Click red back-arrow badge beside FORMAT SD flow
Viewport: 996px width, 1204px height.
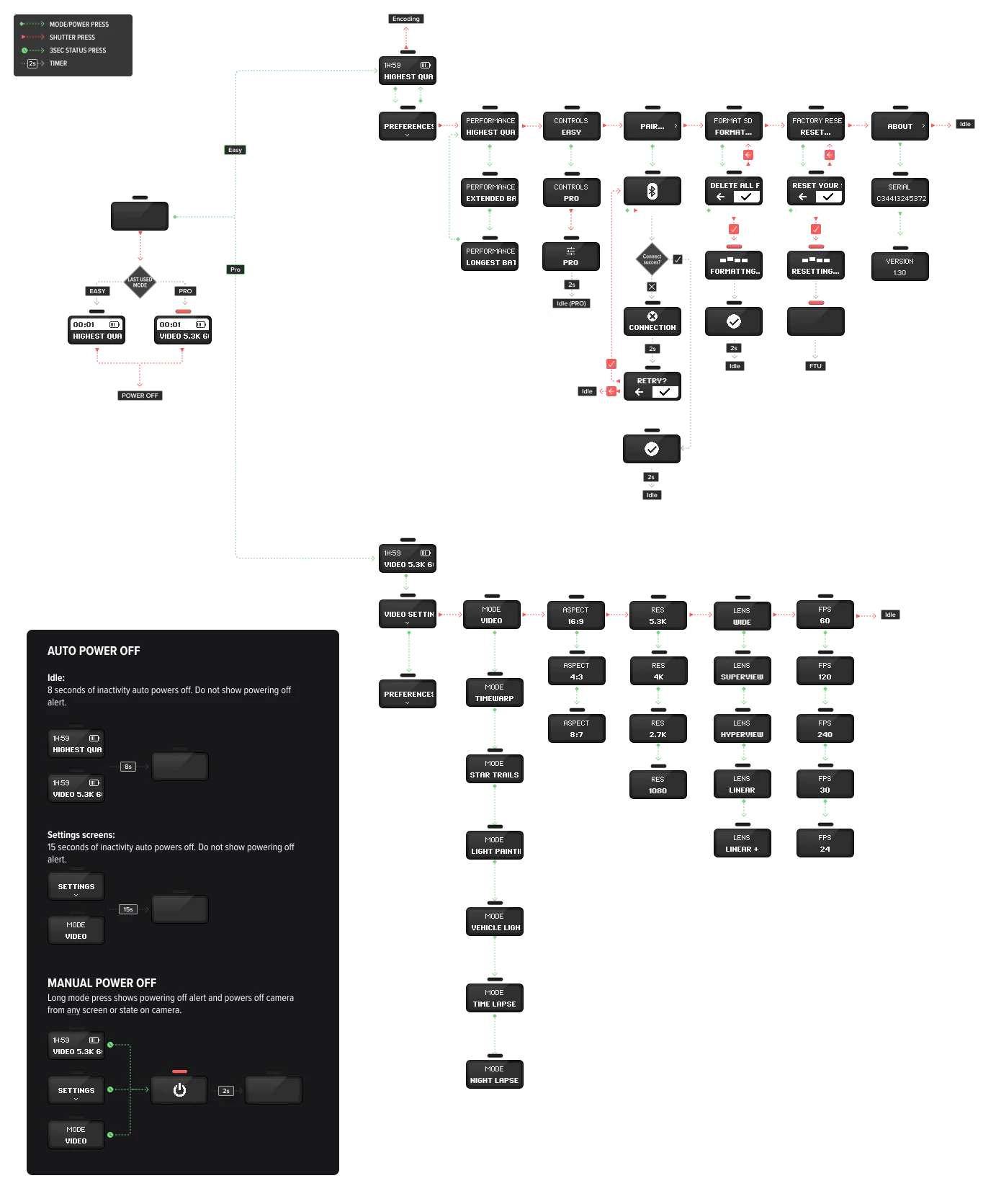click(x=748, y=155)
